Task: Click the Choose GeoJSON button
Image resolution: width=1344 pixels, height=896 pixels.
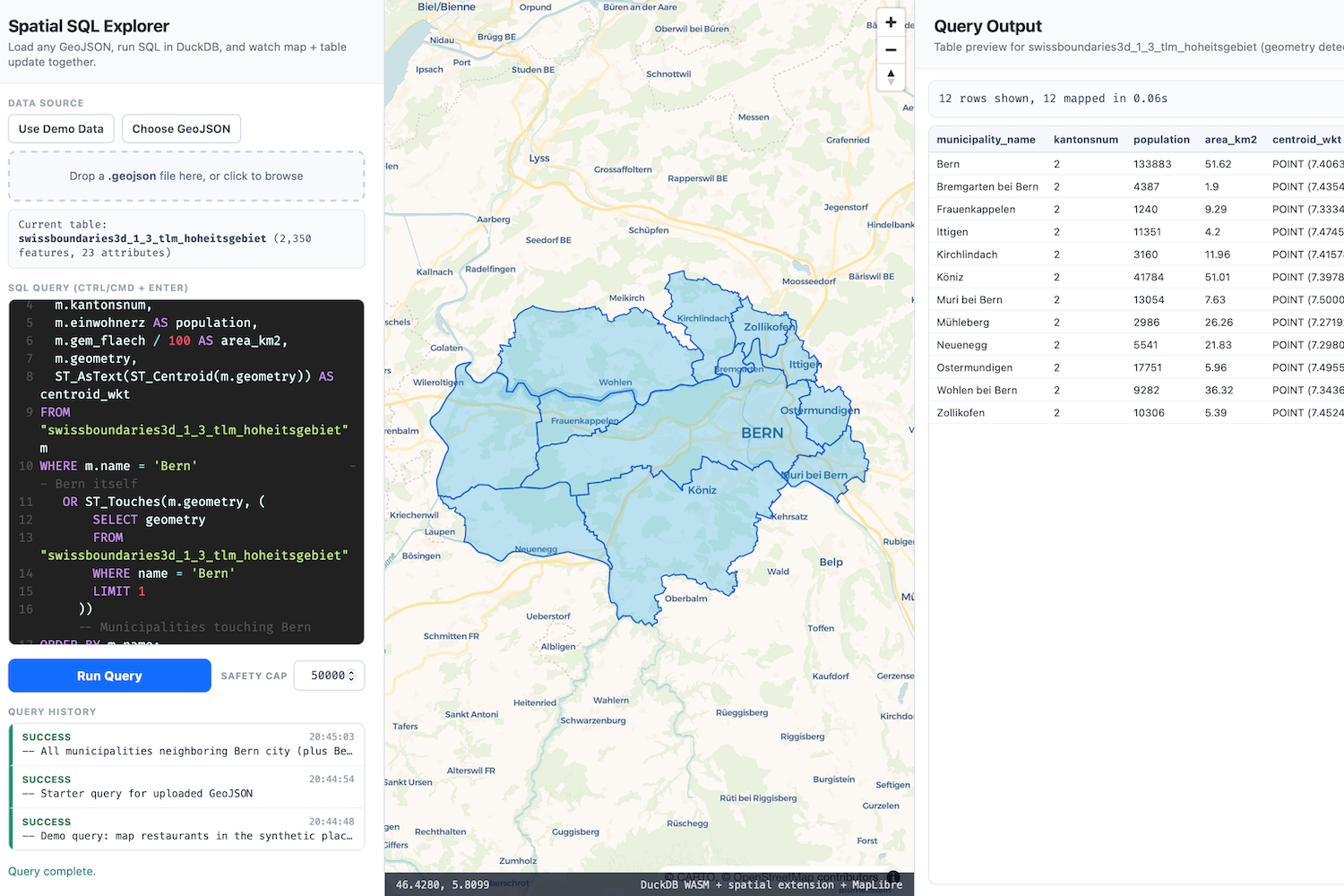Action: click(x=181, y=128)
